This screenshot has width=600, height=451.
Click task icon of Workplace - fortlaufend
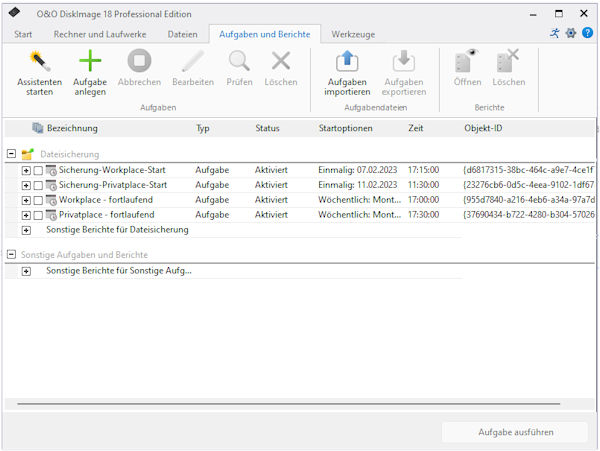pos(51,200)
